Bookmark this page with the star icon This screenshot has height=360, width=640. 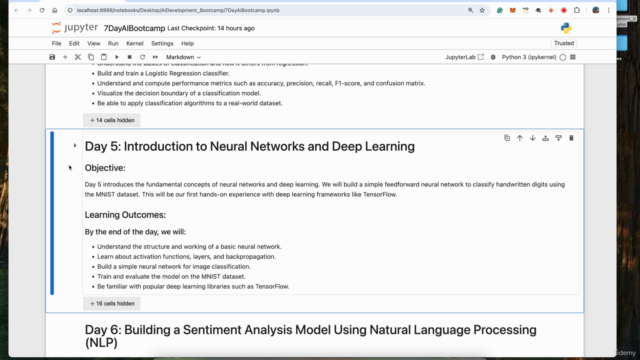pyautogui.click(x=482, y=10)
